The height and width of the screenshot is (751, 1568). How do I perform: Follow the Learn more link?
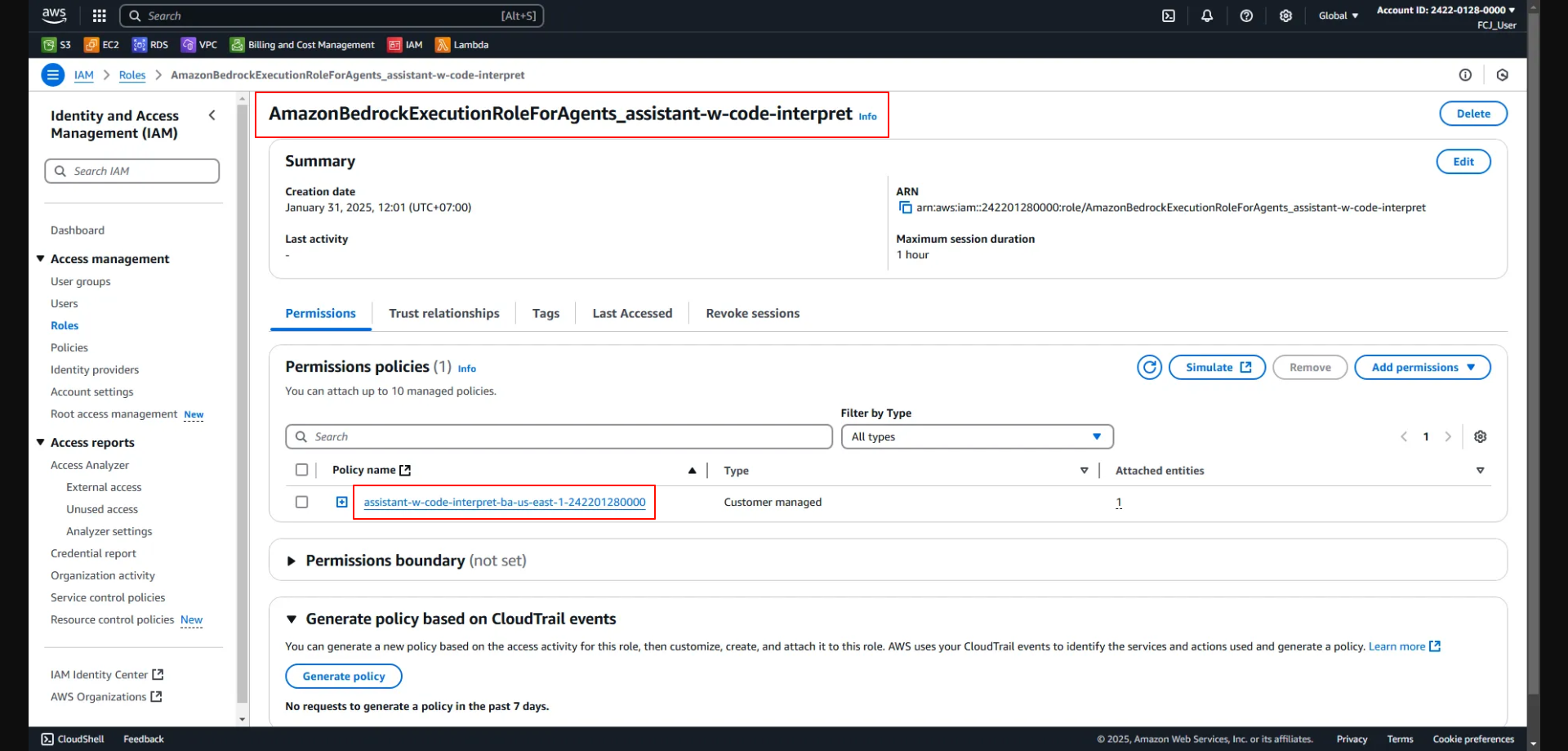[1404, 646]
